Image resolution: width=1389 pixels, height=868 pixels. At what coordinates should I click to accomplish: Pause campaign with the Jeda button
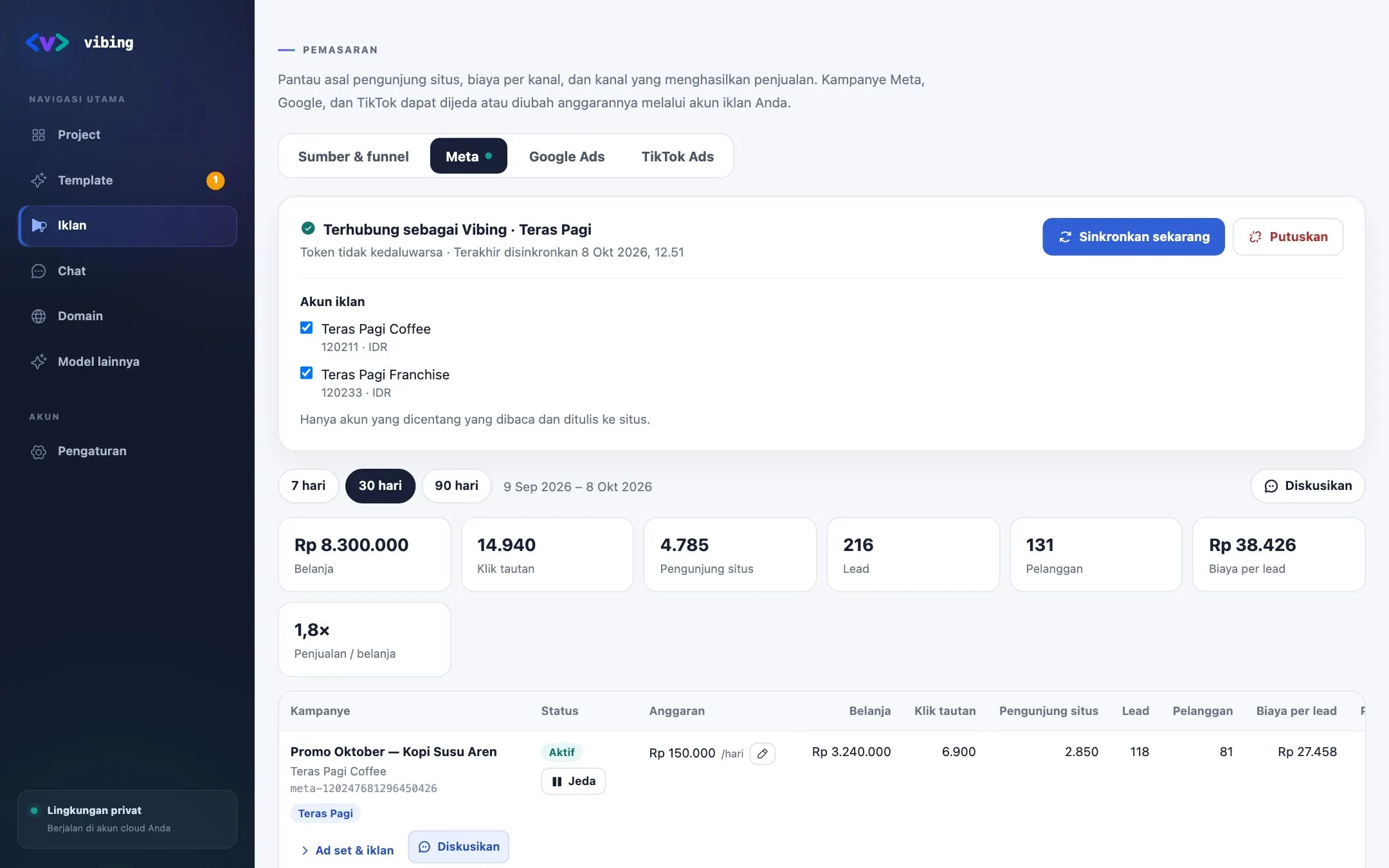[x=573, y=781]
